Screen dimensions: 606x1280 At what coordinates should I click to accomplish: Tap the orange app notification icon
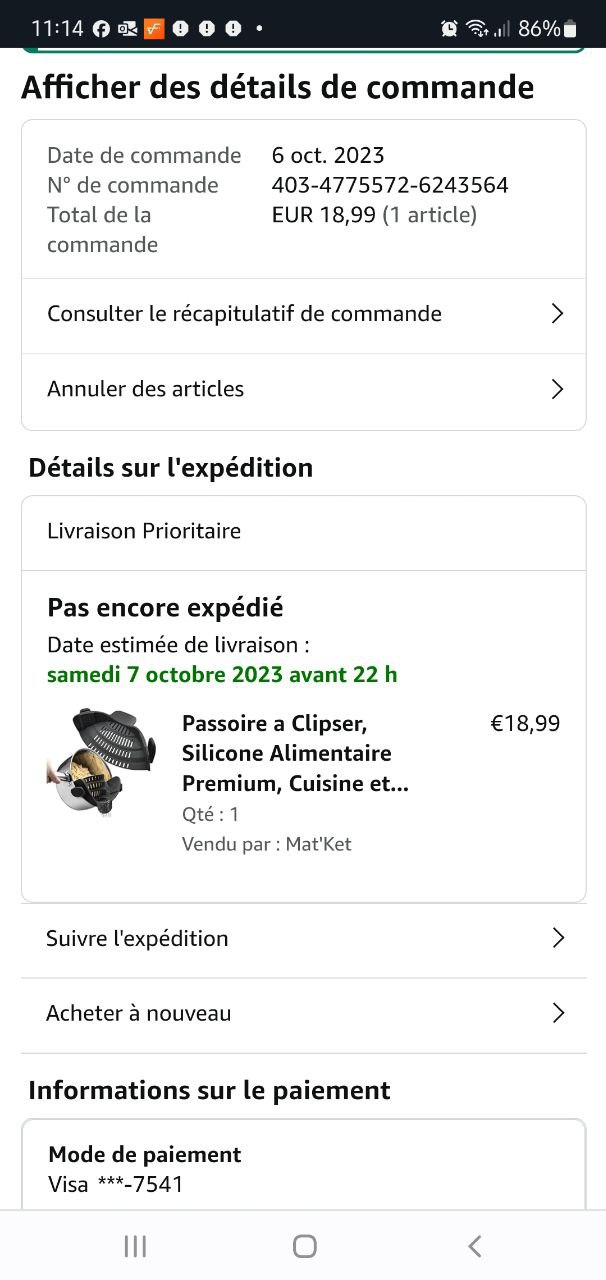[x=153, y=29]
